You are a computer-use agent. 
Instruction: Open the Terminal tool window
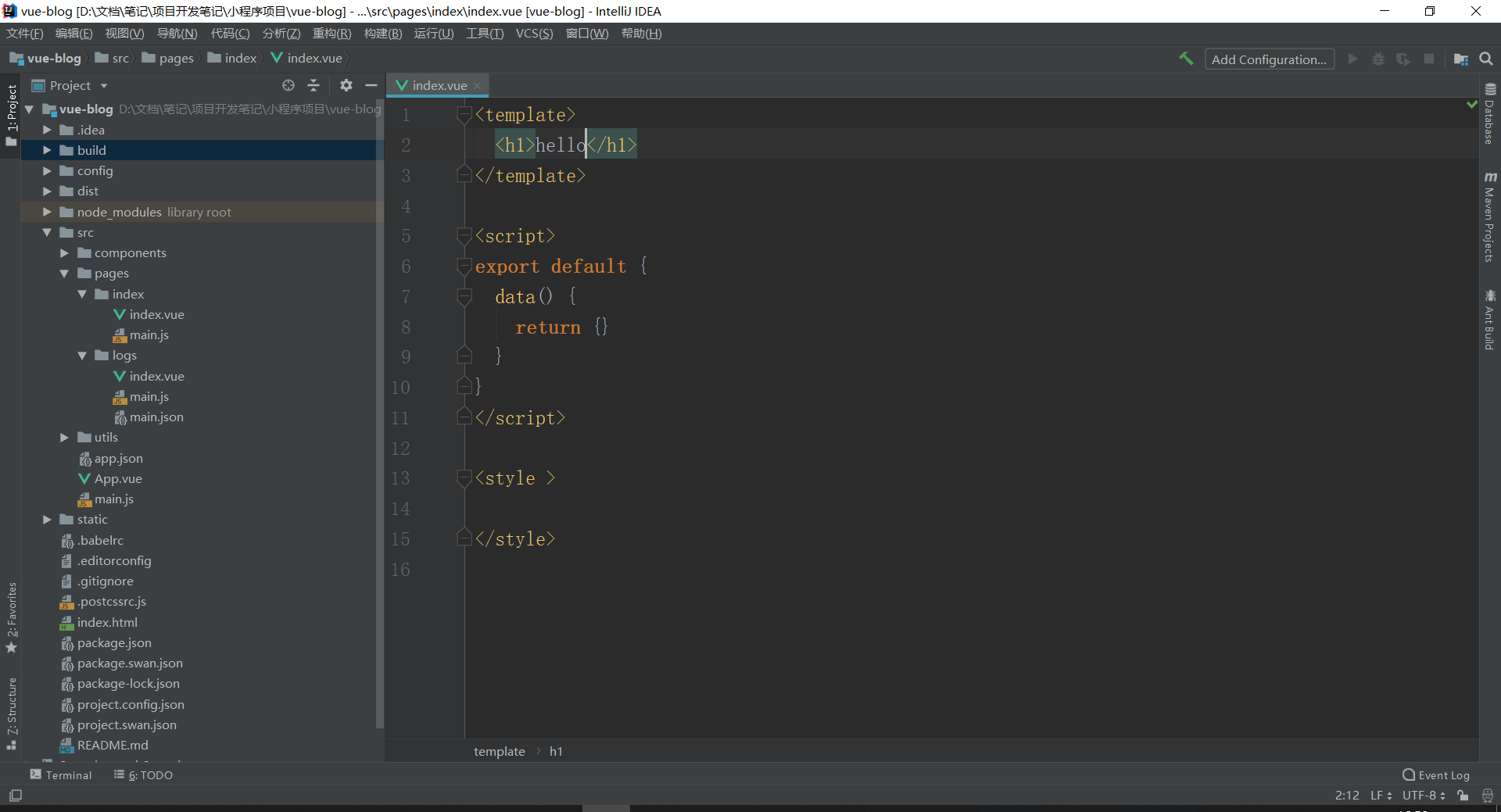pos(61,774)
